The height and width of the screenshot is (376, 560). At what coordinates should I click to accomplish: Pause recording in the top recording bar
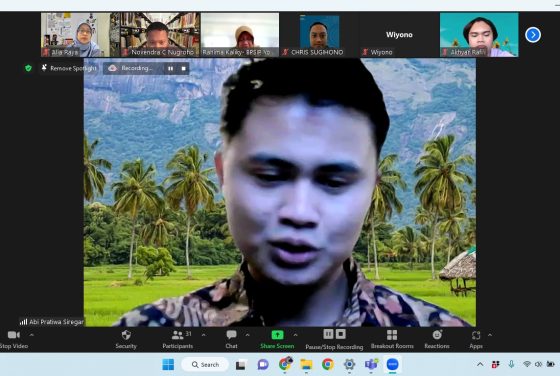[x=170, y=68]
